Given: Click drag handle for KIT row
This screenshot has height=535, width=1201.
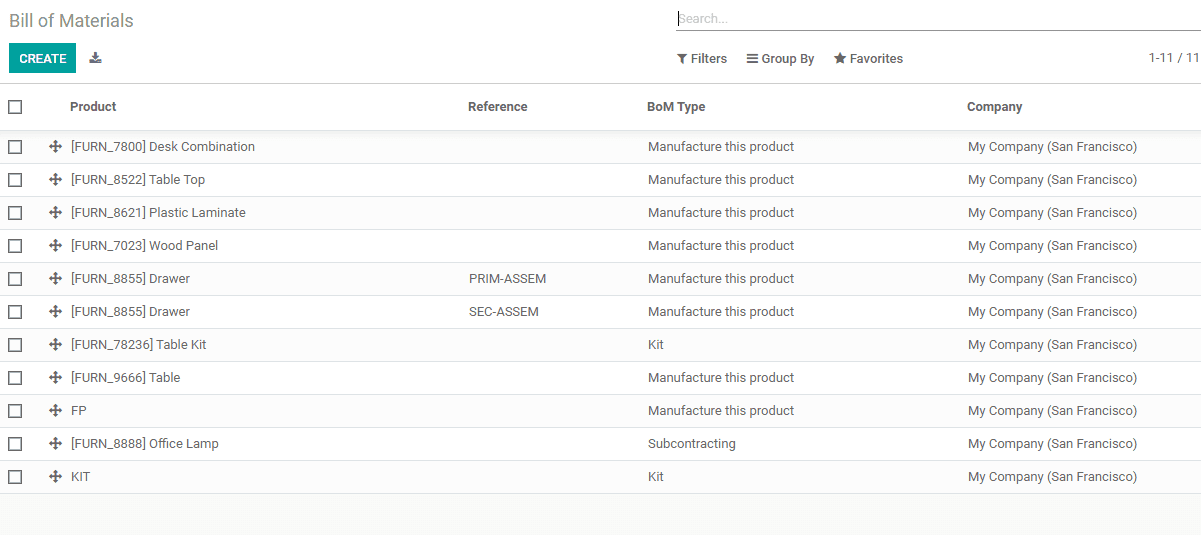Looking at the screenshot, I should [55, 477].
